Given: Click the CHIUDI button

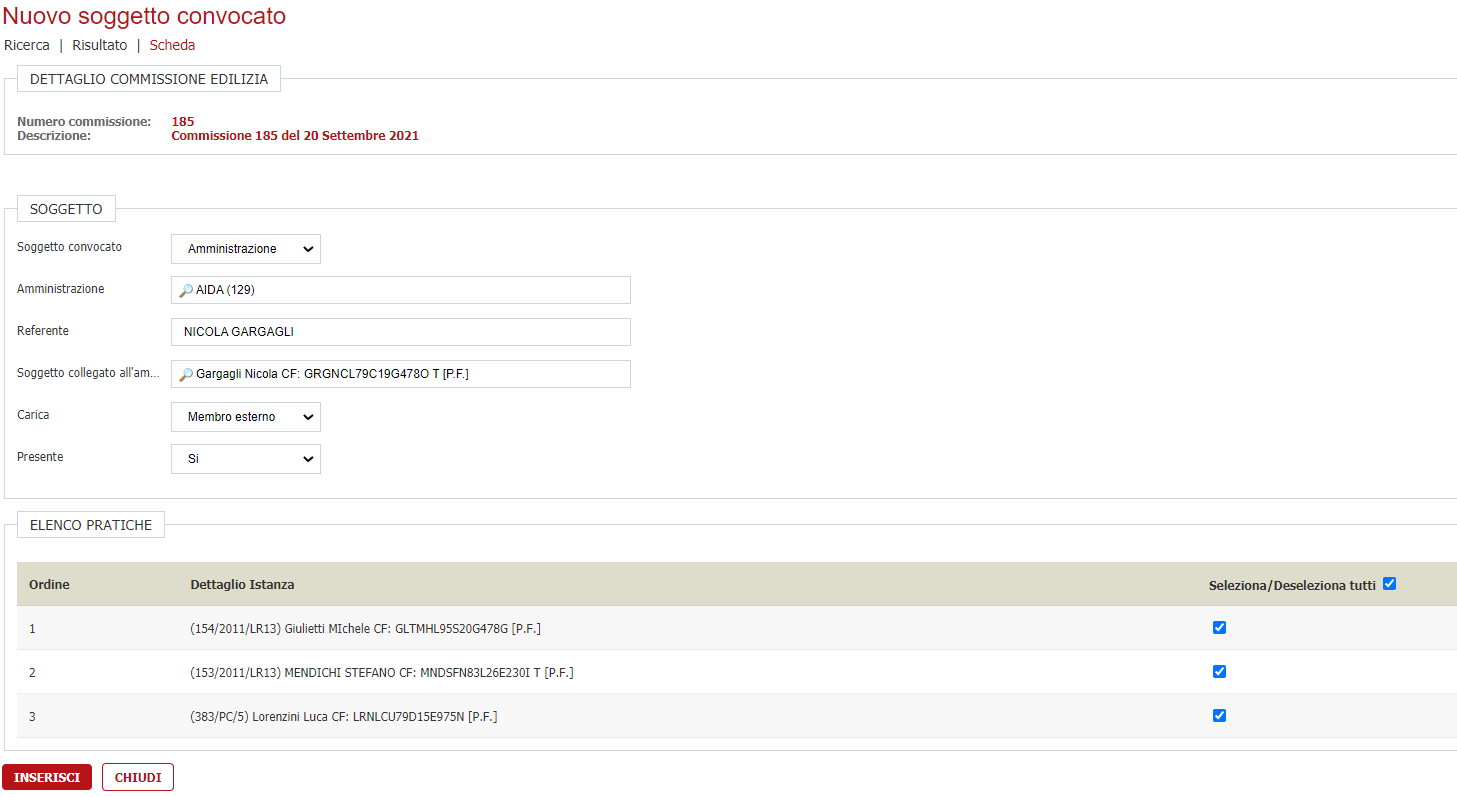Looking at the screenshot, I should (138, 777).
